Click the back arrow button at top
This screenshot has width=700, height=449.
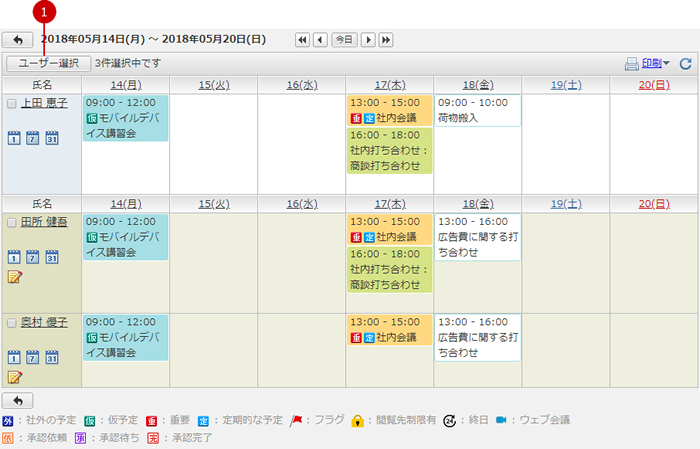[x=18, y=40]
